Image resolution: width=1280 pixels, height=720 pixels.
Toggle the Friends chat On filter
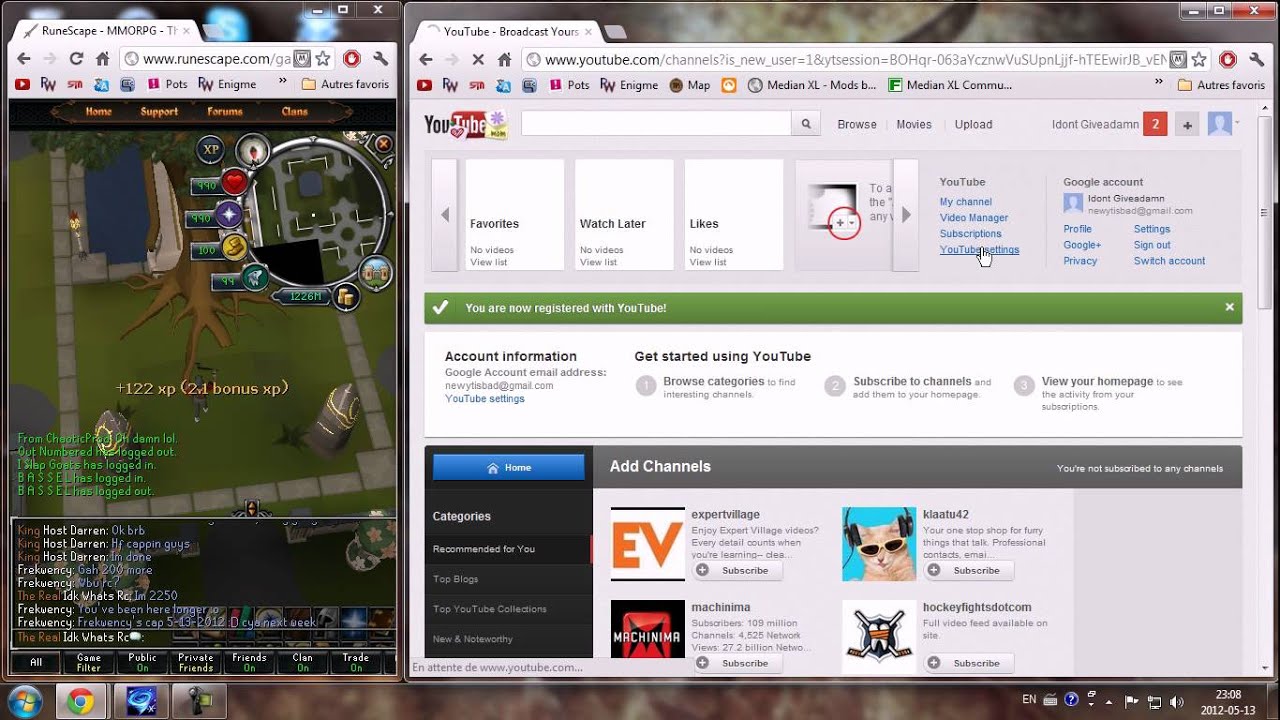click(249, 662)
